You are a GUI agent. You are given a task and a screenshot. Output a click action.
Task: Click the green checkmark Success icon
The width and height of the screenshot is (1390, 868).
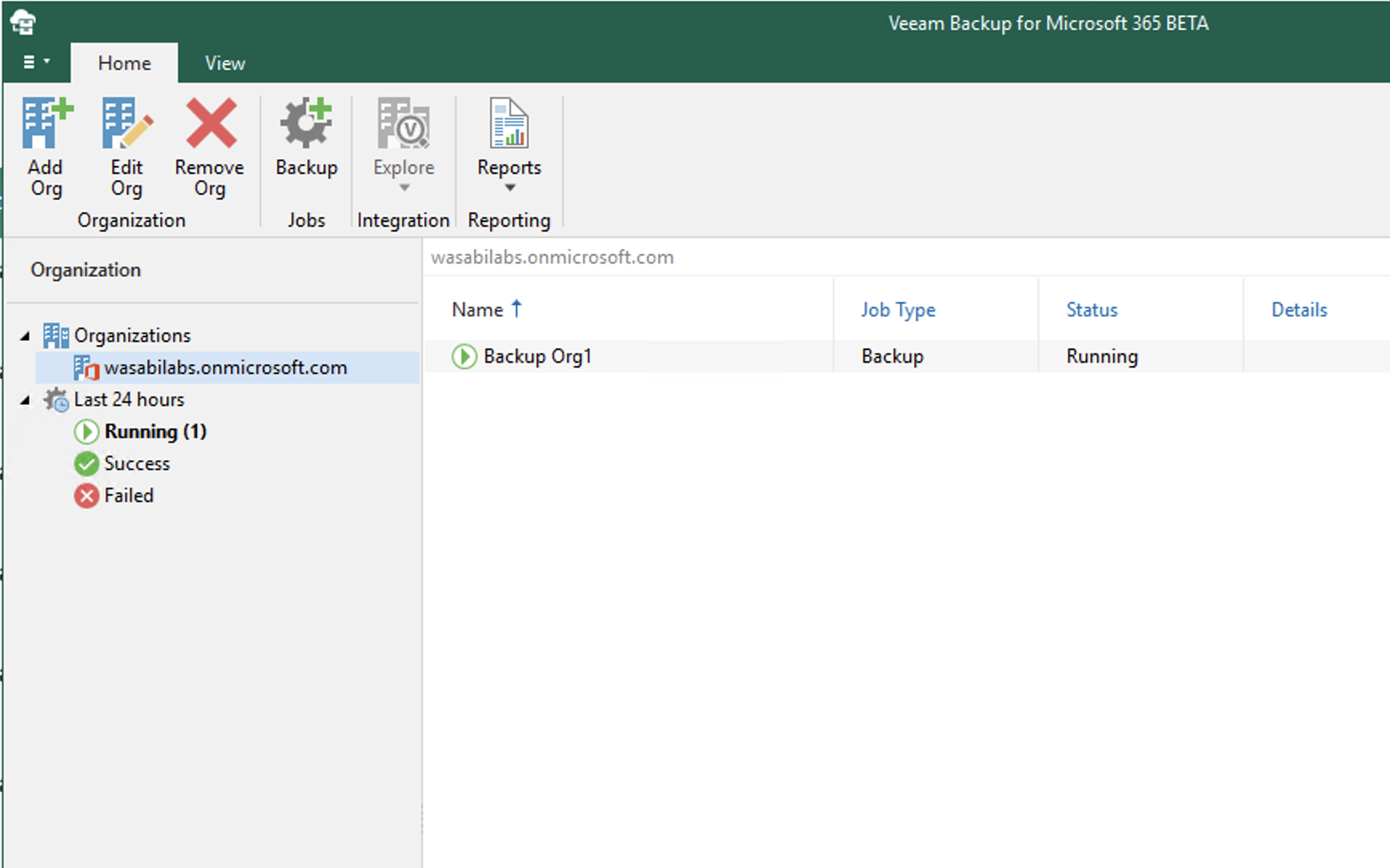pos(86,464)
